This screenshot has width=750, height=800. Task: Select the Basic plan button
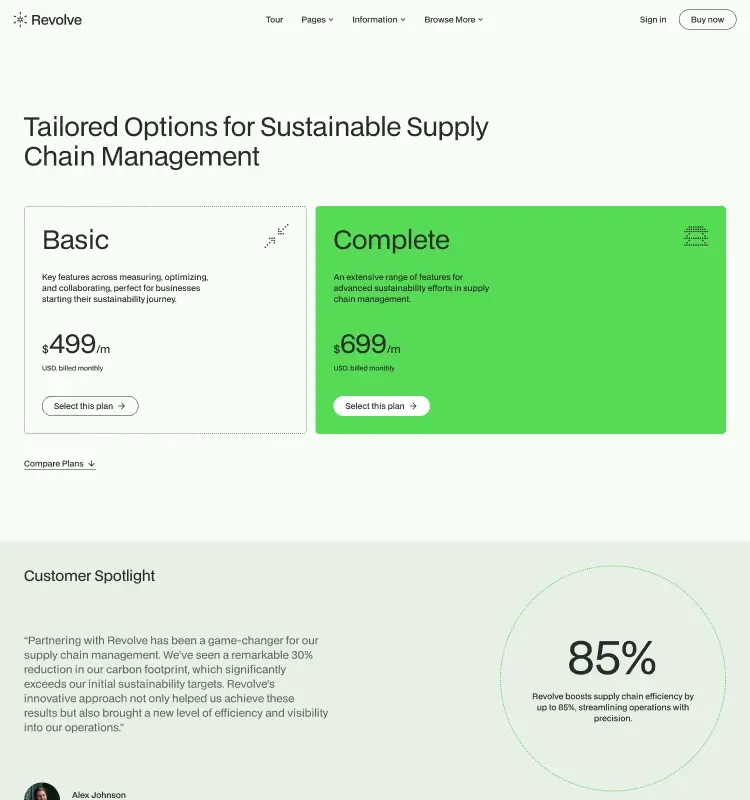[x=90, y=406]
